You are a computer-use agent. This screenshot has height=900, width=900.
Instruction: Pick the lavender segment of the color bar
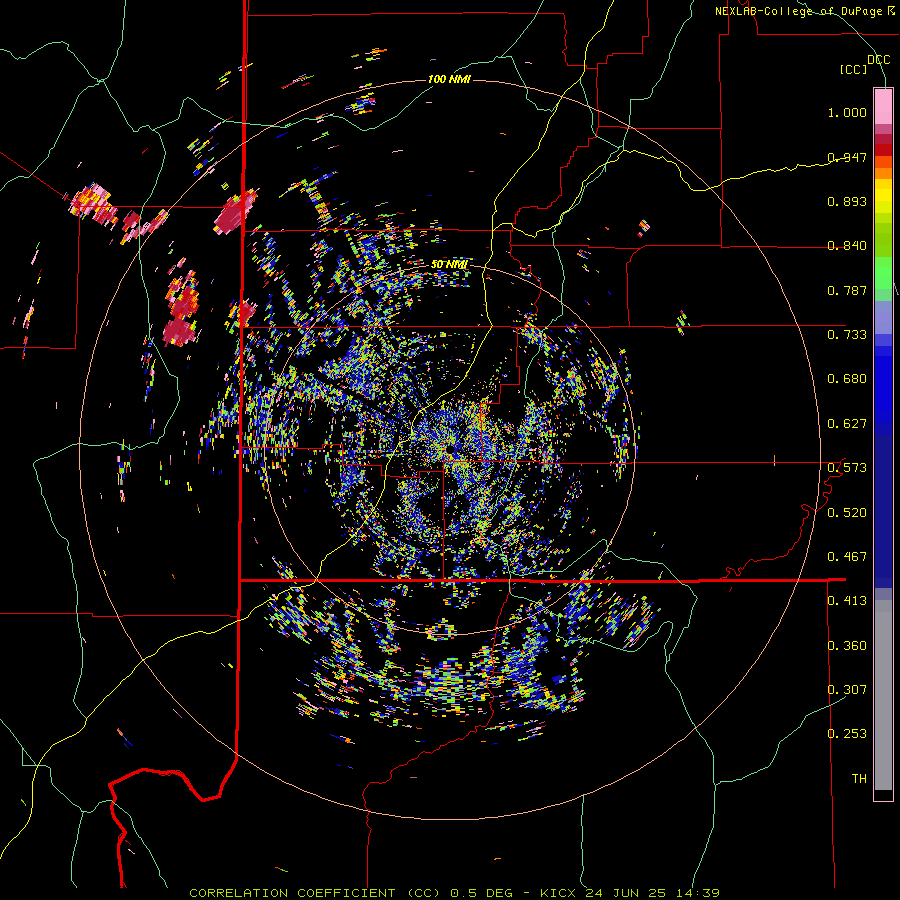tap(883, 318)
